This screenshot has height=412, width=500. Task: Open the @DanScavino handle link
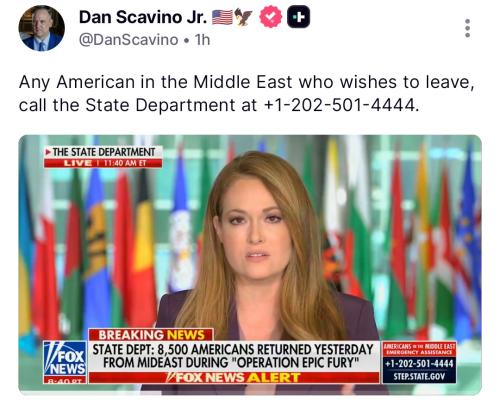[x=128, y=40]
